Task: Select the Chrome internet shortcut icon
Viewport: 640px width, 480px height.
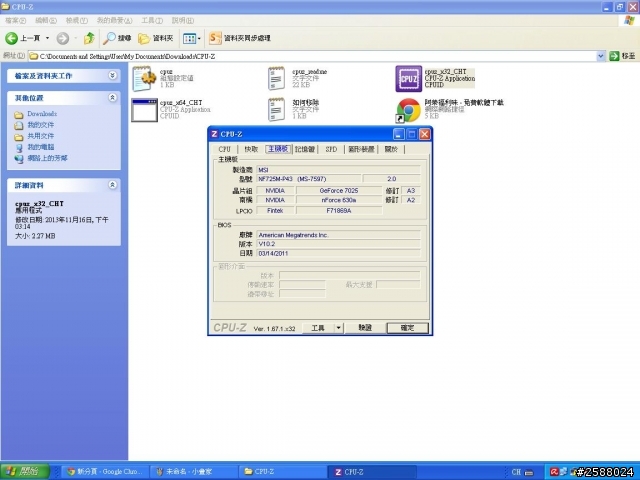Action: pos(408,110)
